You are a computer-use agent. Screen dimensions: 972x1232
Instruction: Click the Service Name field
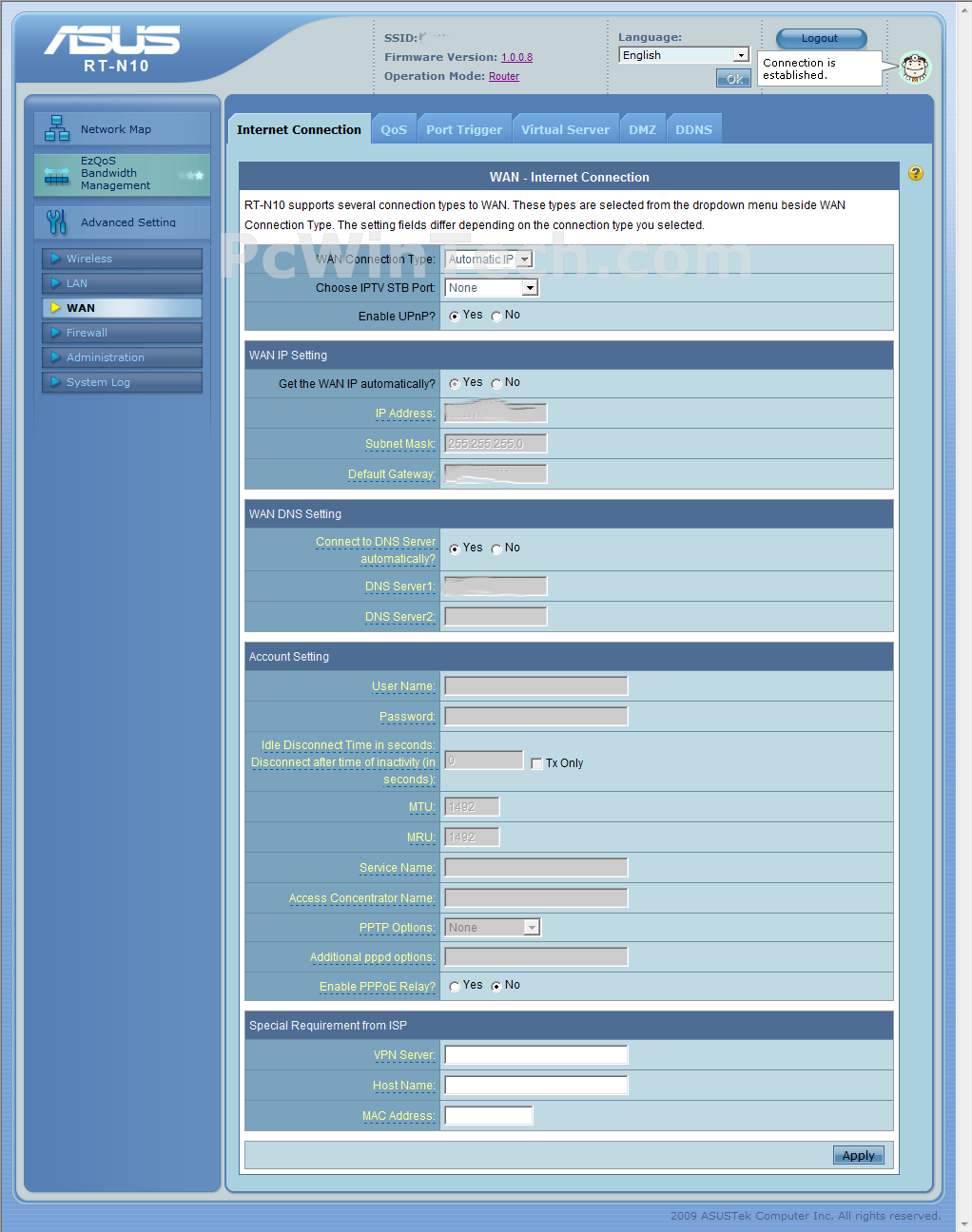(536, 867)
